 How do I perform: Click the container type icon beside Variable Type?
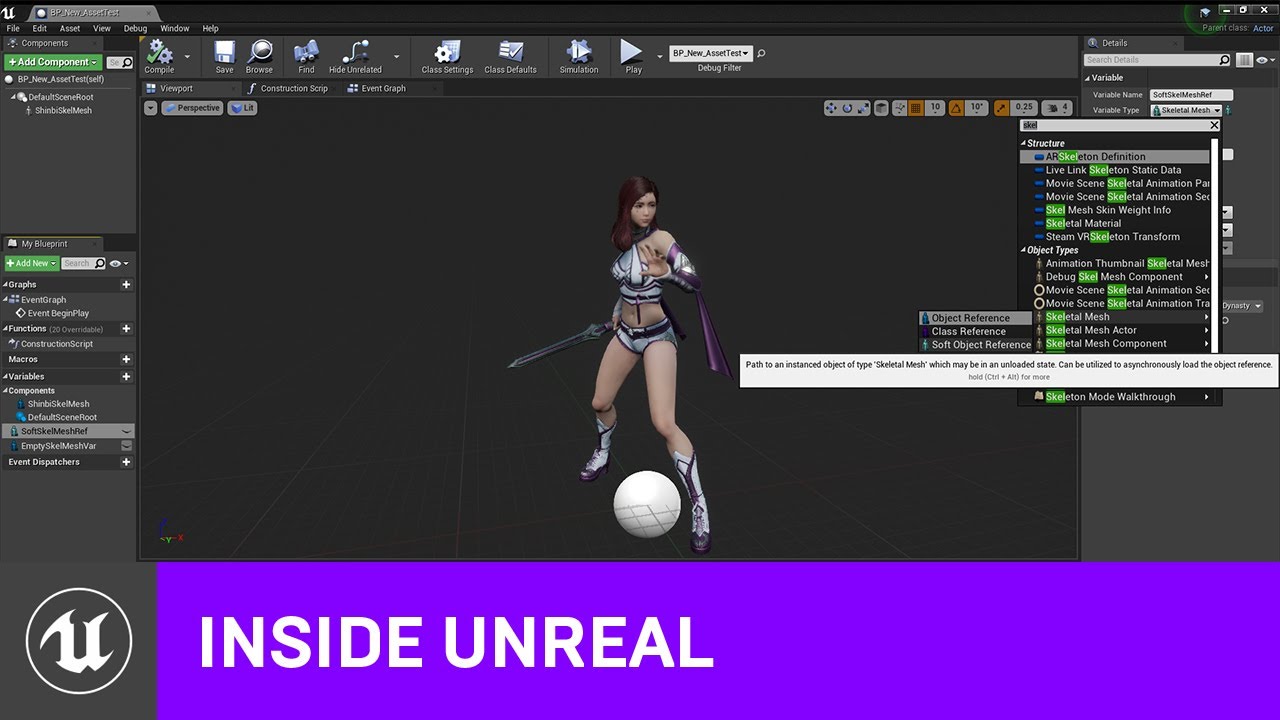tap(1229, 110)
